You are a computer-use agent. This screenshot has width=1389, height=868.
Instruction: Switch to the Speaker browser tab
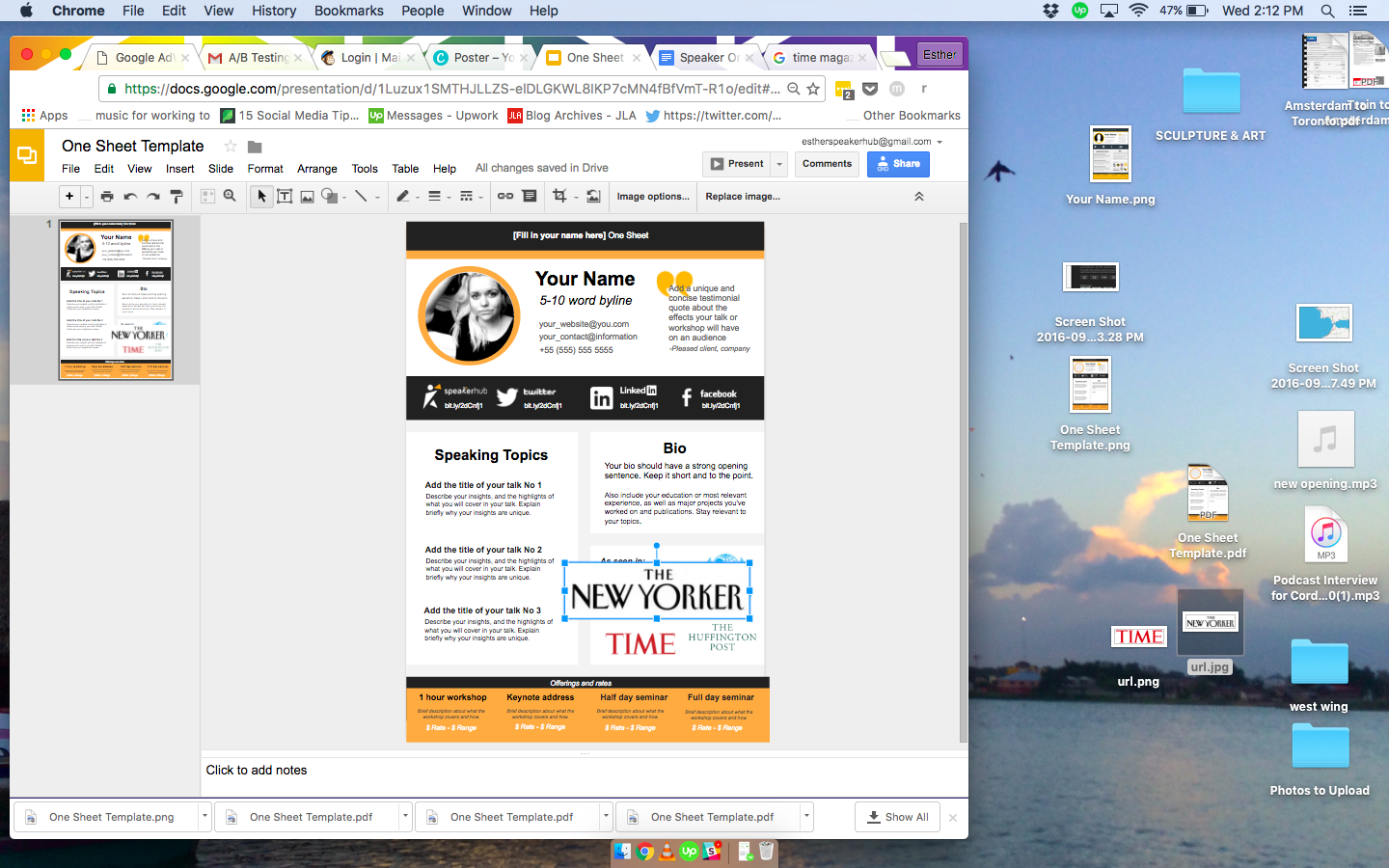[x=706, y=58]
